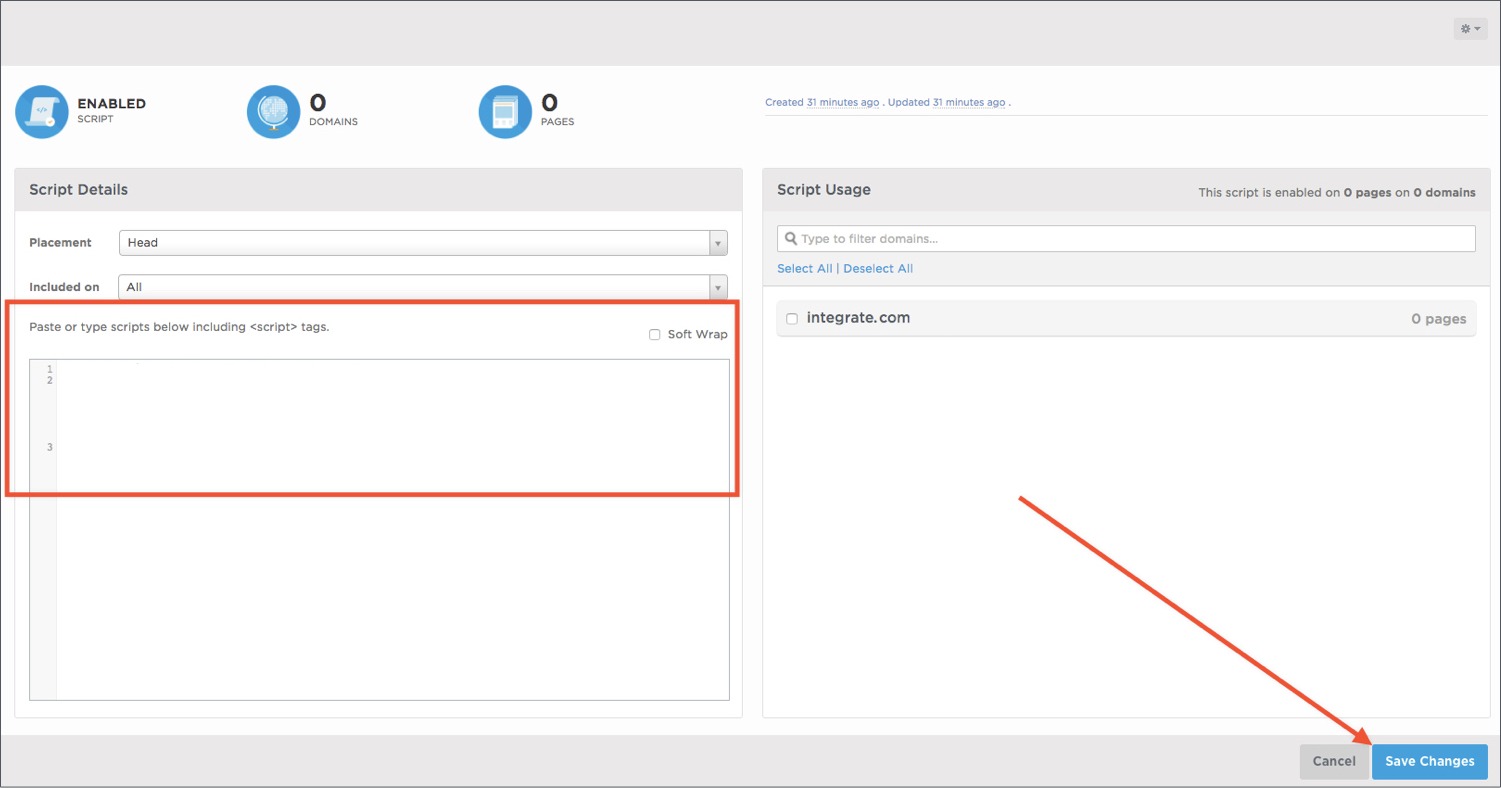Screen dimensions: 1501x788
Task: Focus the filter domains search field
Action: pos(1126,239)
